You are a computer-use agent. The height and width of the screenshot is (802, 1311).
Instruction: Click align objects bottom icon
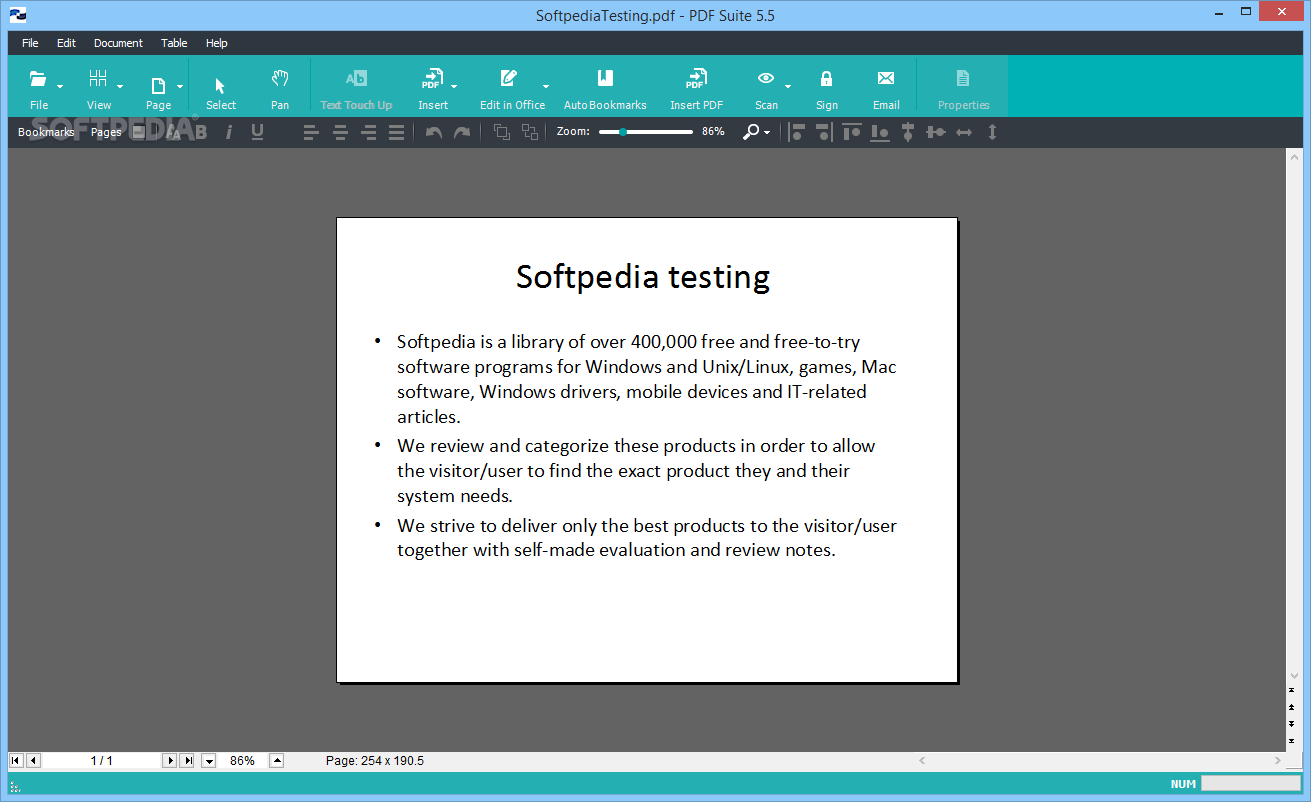pos(880,132)
